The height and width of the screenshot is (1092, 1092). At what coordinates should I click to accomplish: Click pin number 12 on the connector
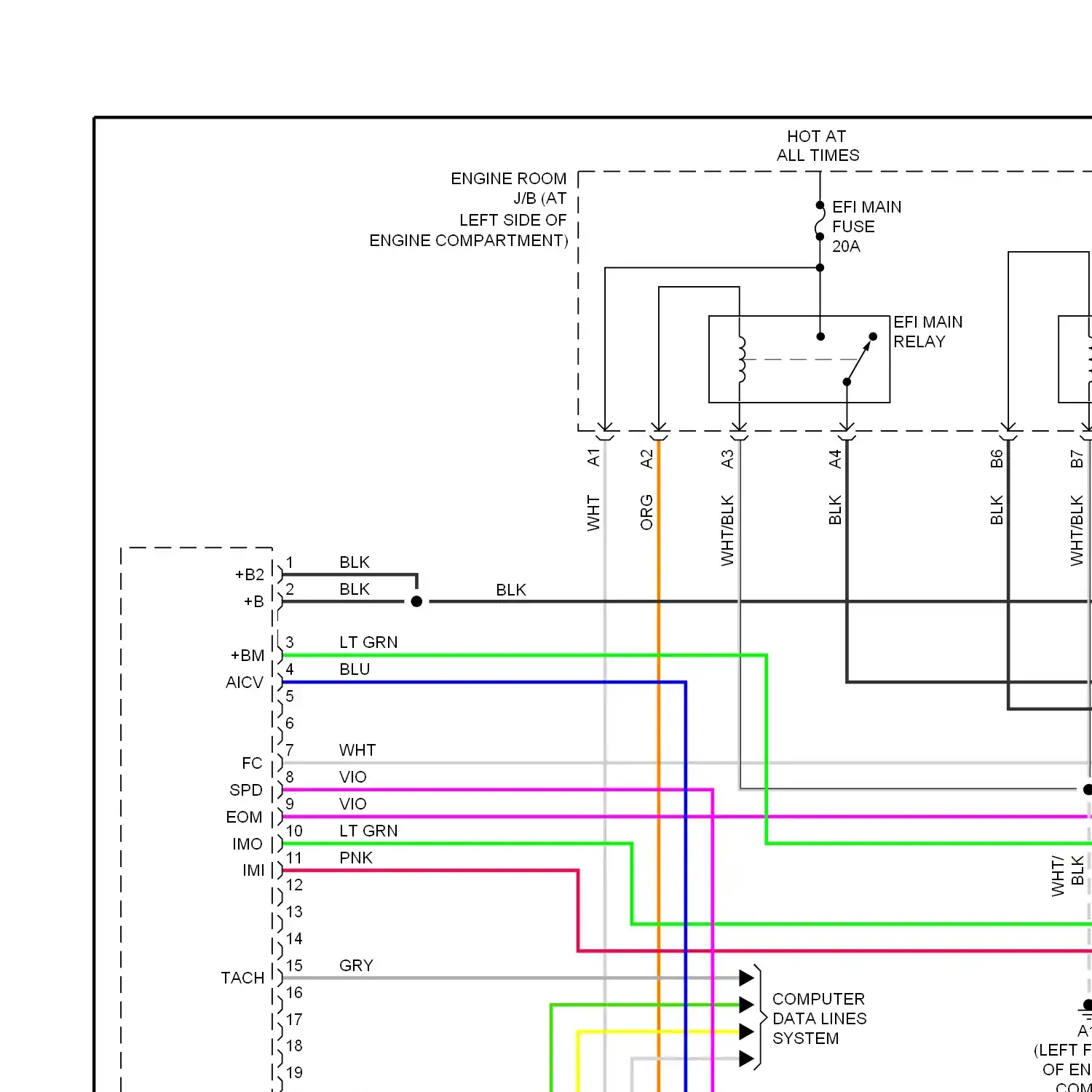tap(294, 885)
